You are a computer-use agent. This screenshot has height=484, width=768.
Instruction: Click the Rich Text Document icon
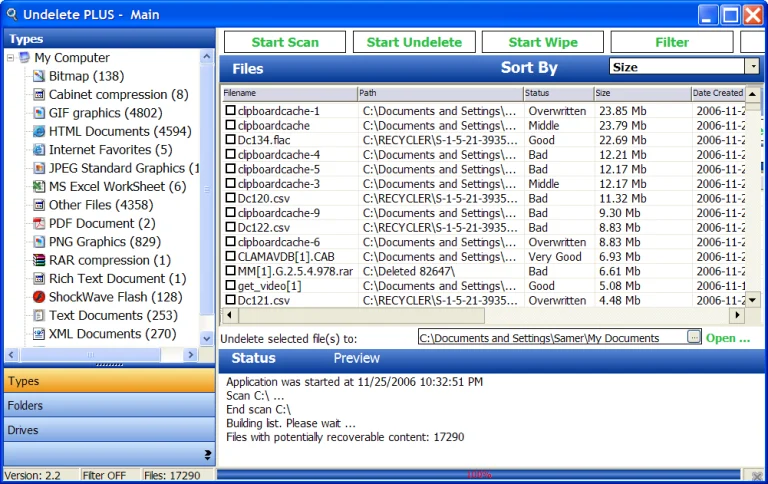(x=39, y=279)
